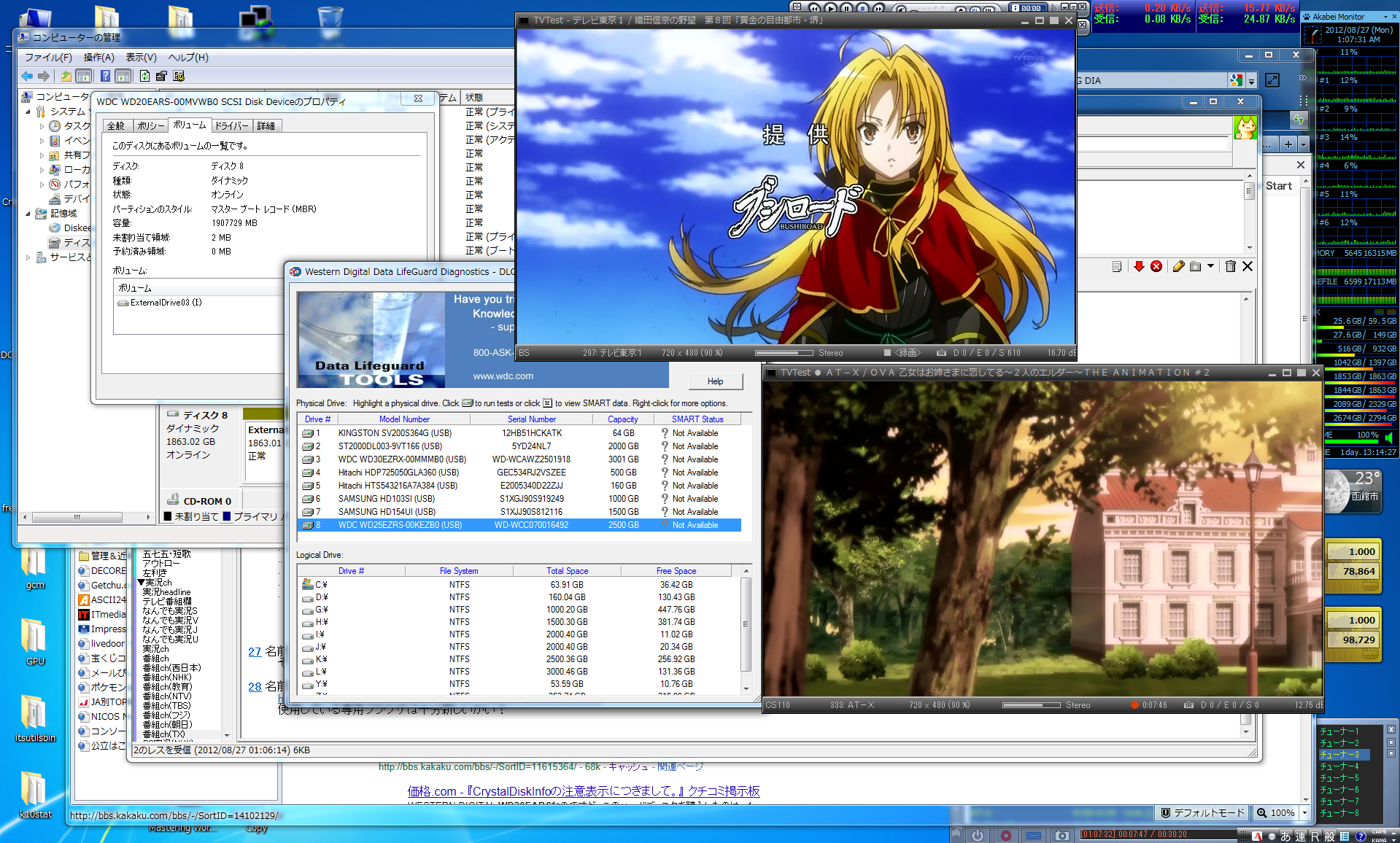Click Computer Management horizontal scrollbar
The image size is (1400, 843).
[x=87, y=517]
